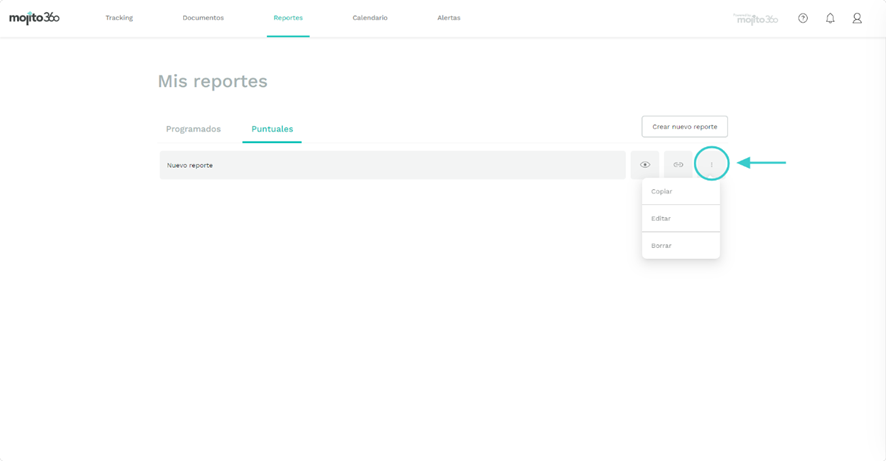Open the user profile icon
The height and width of the screenshot is (461, 886).
[857, 18]
